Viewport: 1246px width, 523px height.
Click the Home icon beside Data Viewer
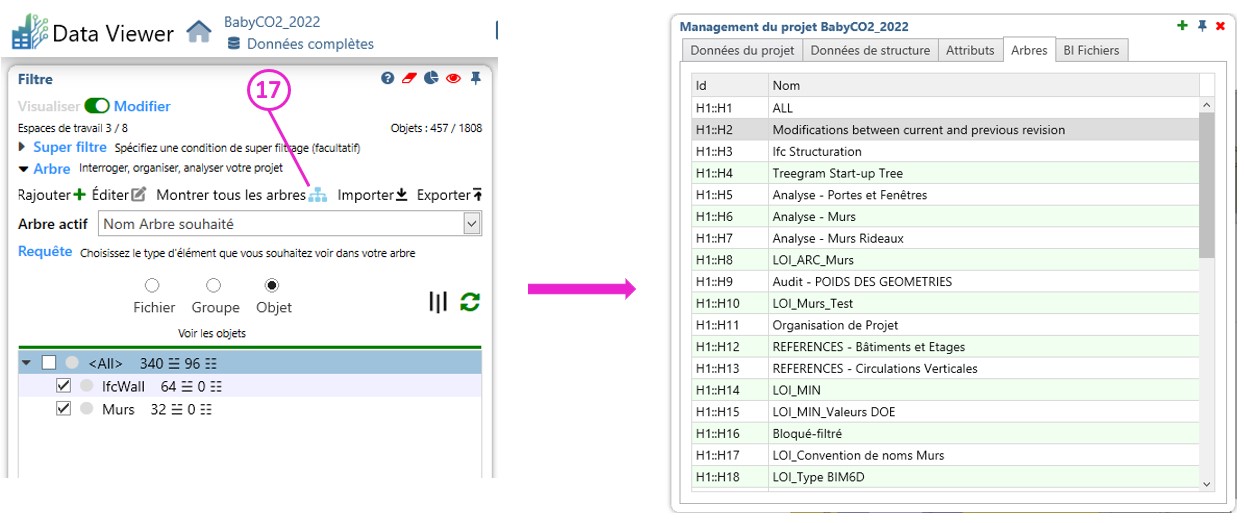(199, 33)
